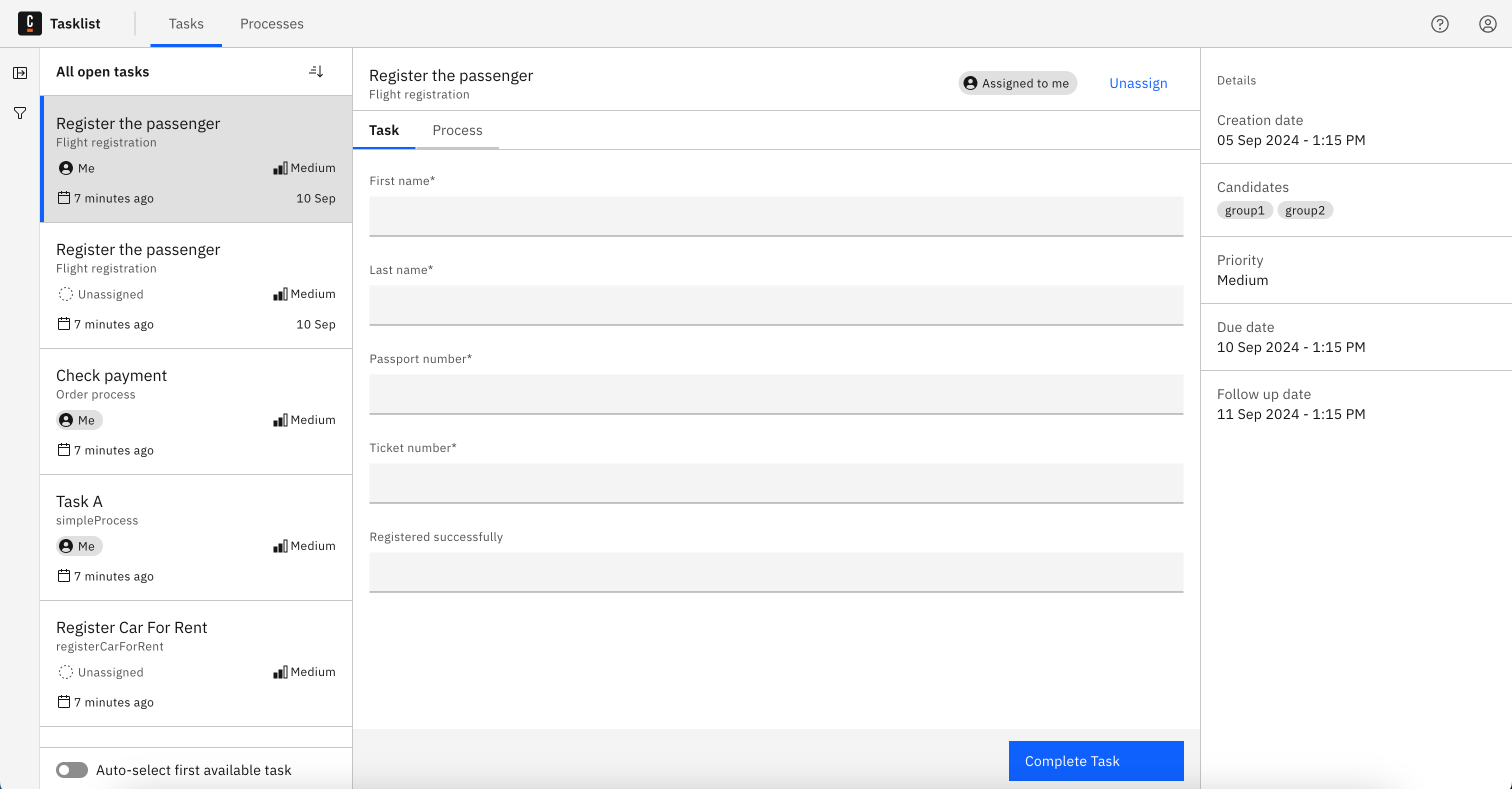
Task: Open the filter icon in left sidebar
Action: click(x=19, y=113)
